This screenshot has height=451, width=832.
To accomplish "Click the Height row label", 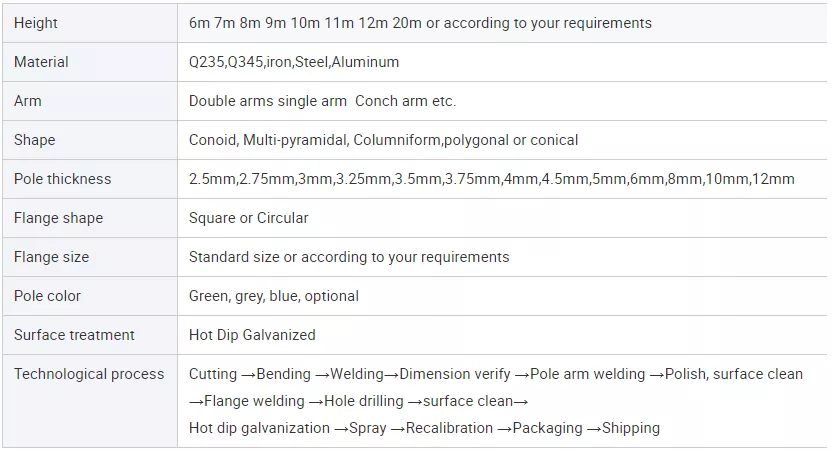I will 36,23.
